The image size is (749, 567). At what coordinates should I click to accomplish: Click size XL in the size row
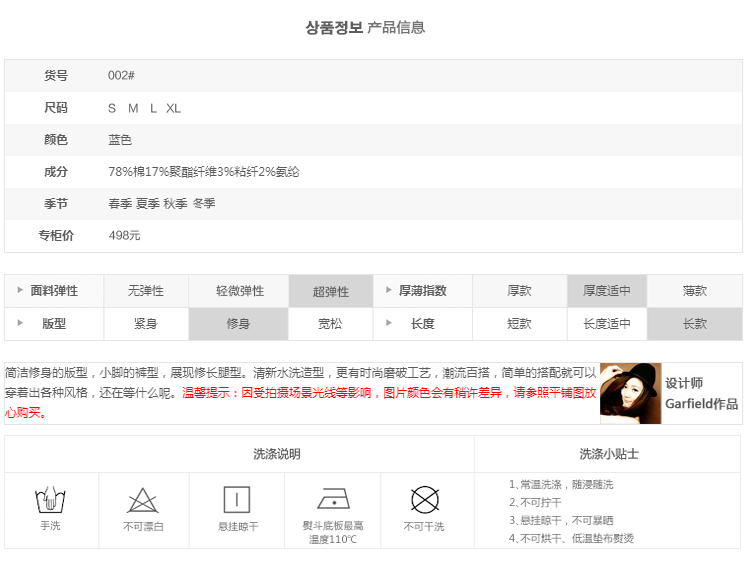tap(173, 108)
